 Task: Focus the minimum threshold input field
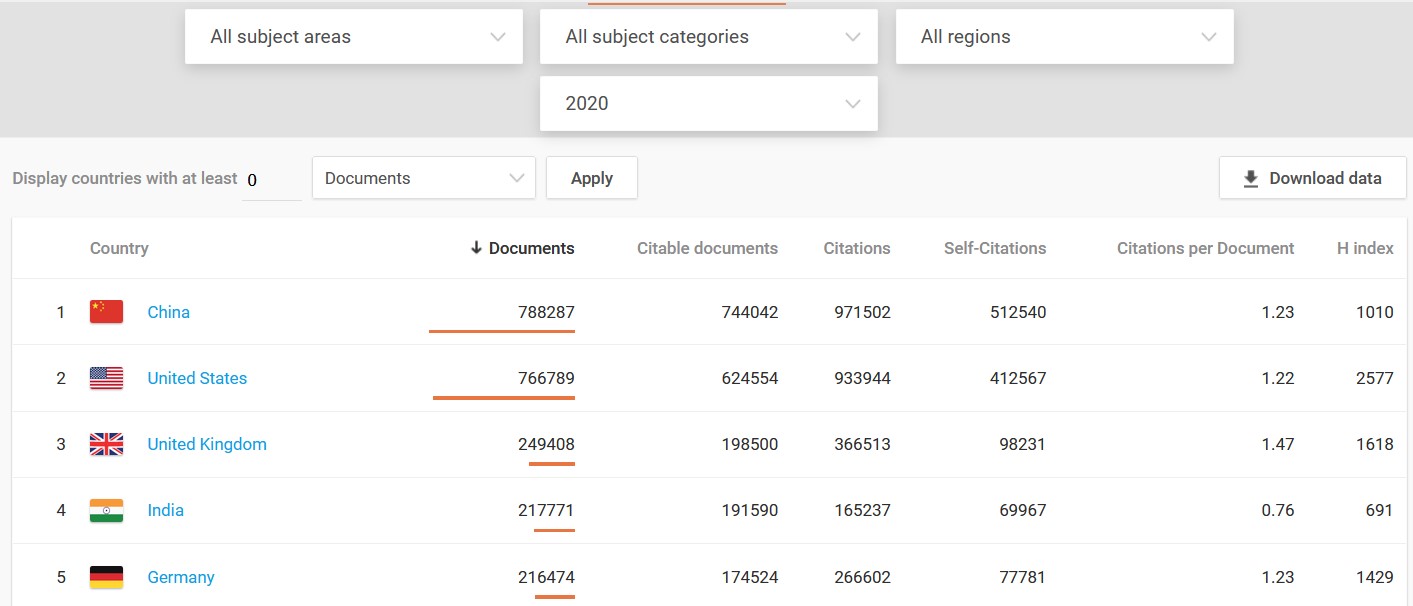tap(272, 180)
